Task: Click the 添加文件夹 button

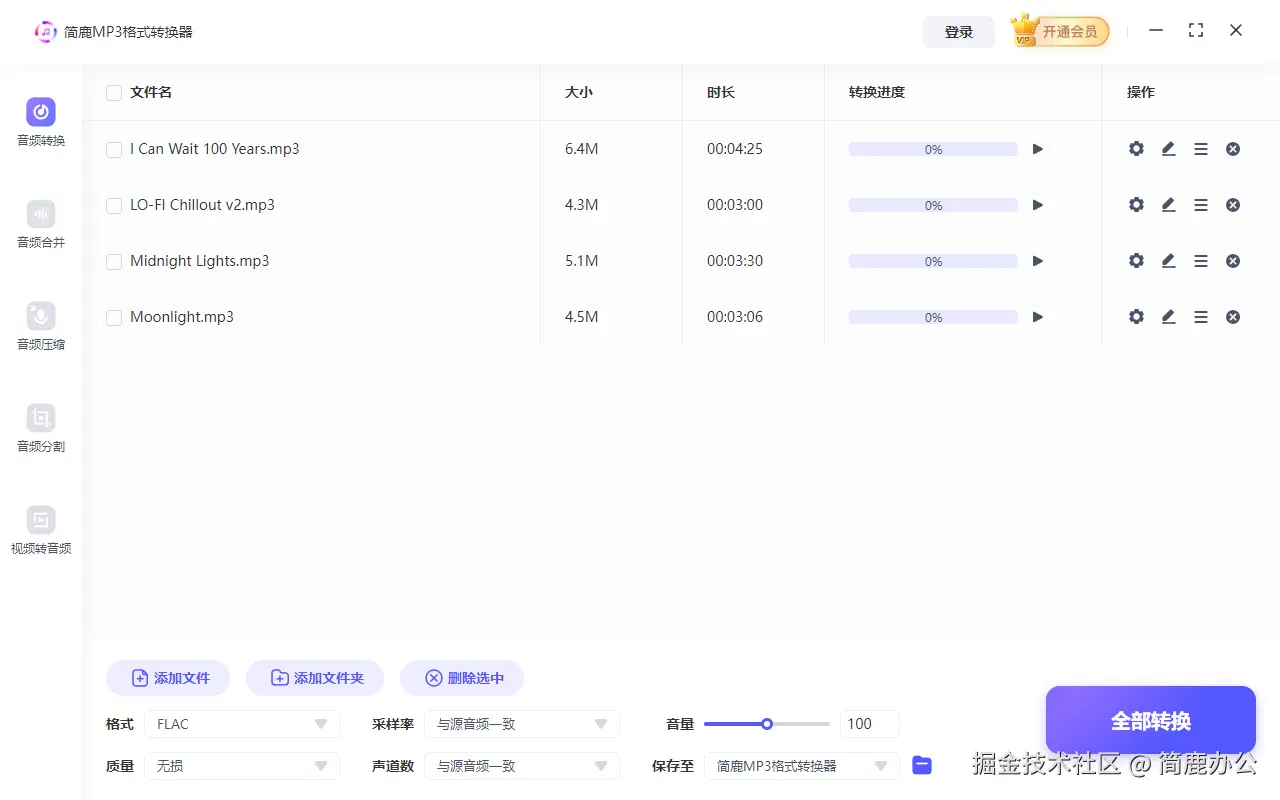Action: (315, 678)
